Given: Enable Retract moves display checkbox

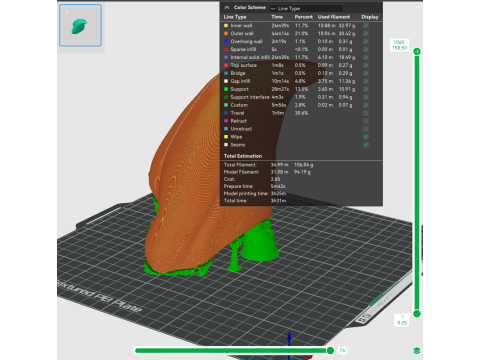Looking at the screenshot, I should tap(366, 121).
